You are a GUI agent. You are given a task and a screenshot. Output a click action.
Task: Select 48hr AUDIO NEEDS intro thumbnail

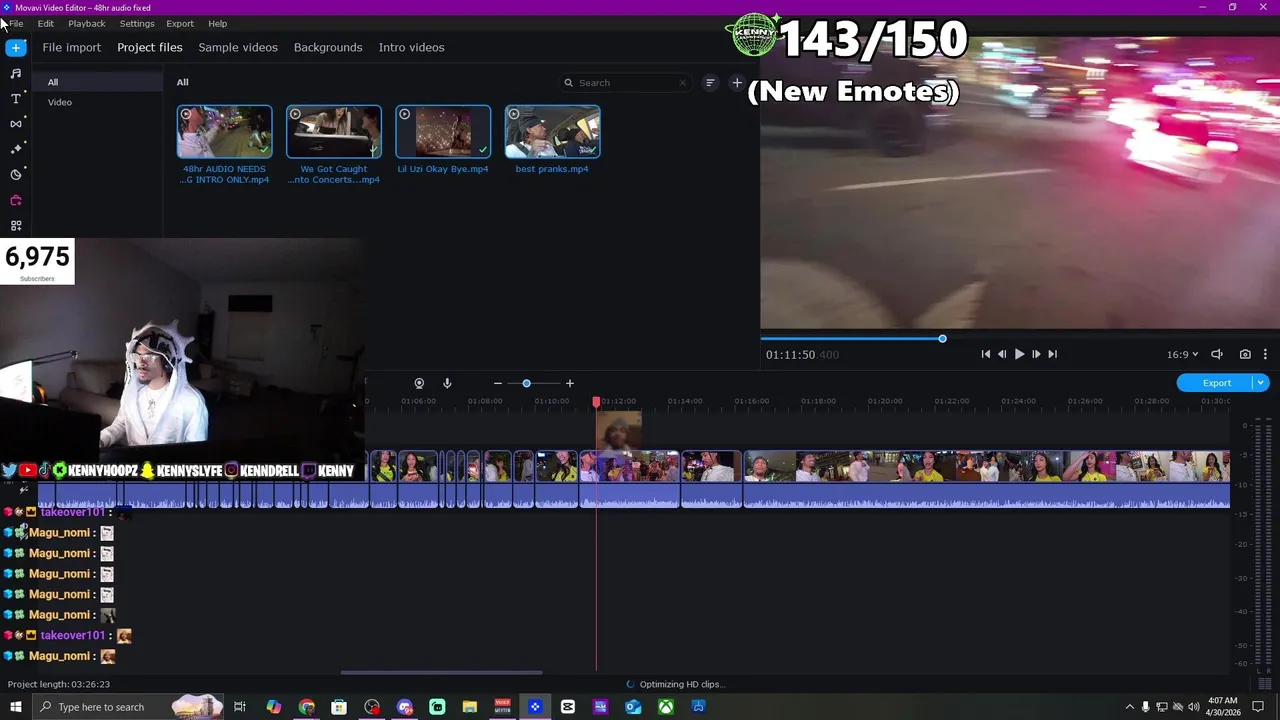(x=224, y=132)
